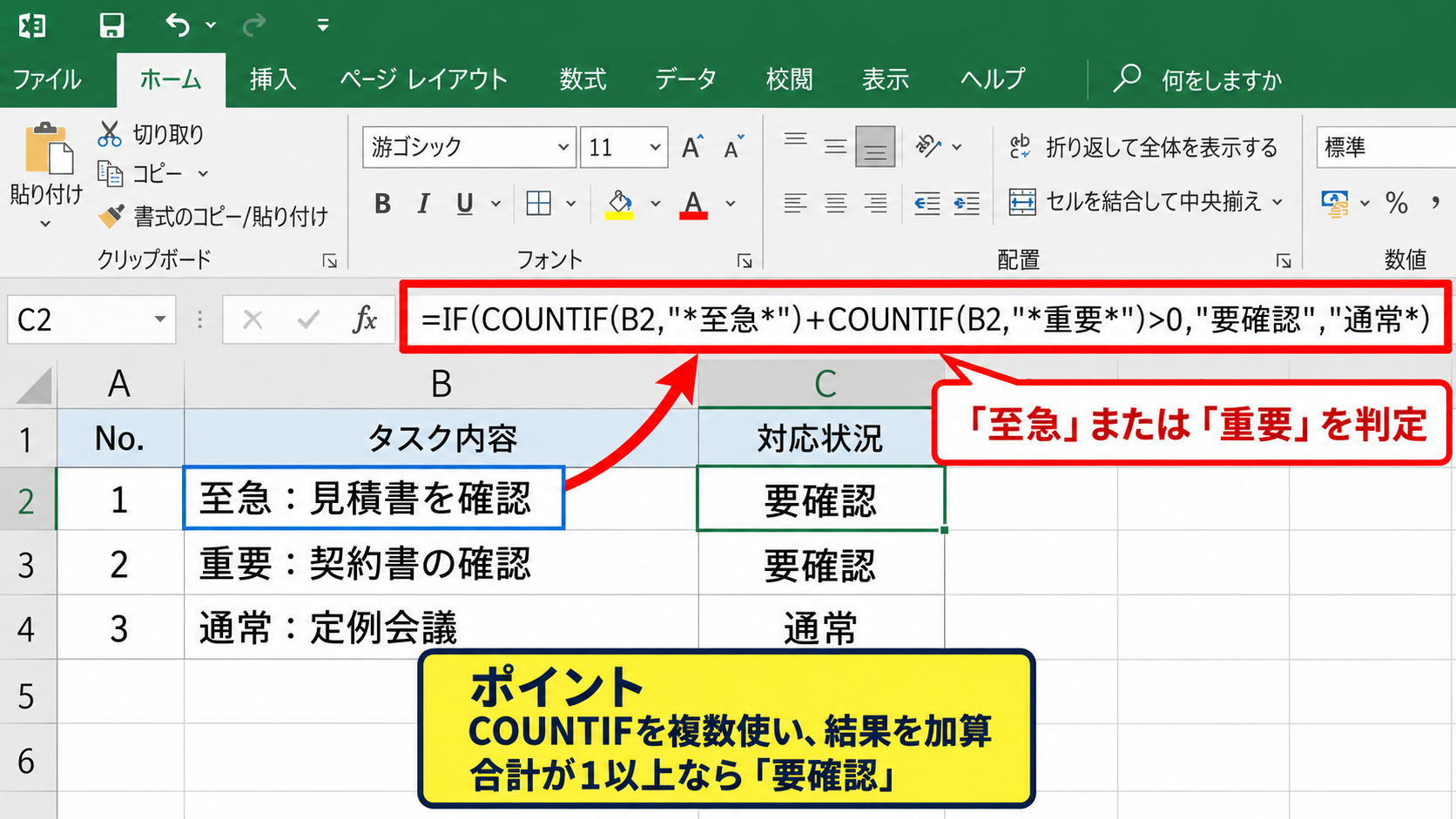Open the font size 11 dropdown
Viewport: 1456px width, 819px height.
(655, 147)
